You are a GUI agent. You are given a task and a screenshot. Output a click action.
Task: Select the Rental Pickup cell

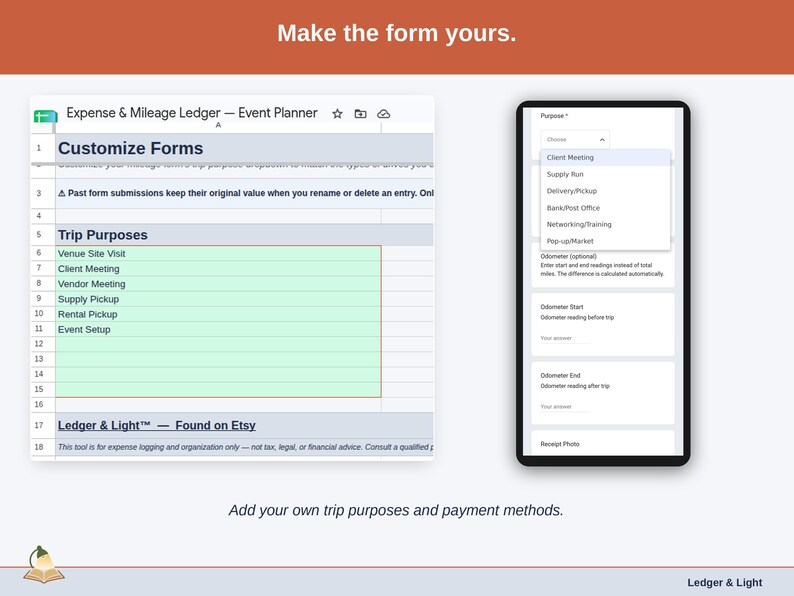tap(218, 314)
